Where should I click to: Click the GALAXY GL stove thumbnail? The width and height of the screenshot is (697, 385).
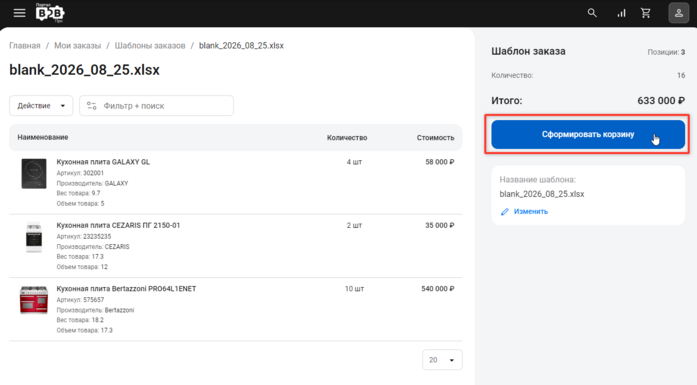click(34, 174)
